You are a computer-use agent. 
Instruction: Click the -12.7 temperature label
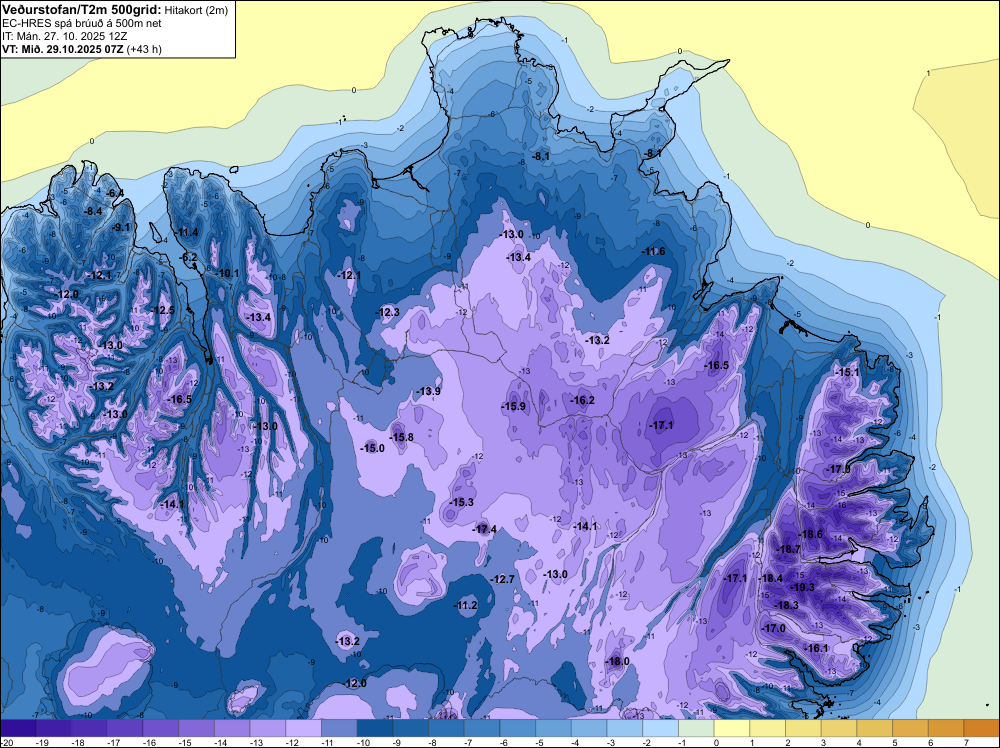503,579
